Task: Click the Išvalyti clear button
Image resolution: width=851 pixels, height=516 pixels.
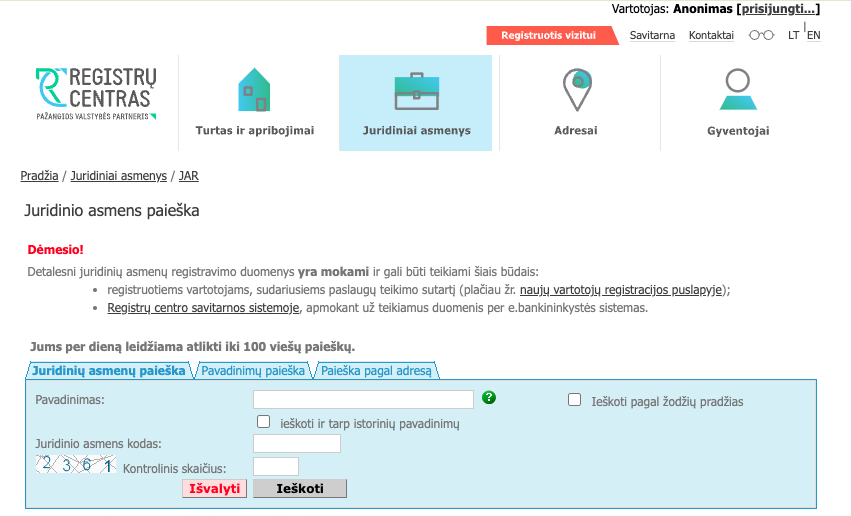Action: pyautogui.click(x=214, y=488)
